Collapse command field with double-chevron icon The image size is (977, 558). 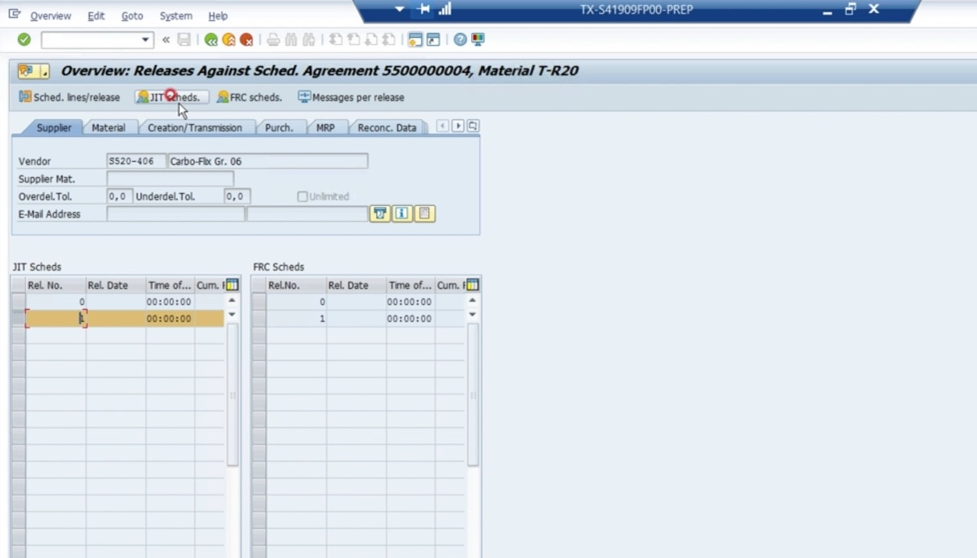(x=166, y=40)
